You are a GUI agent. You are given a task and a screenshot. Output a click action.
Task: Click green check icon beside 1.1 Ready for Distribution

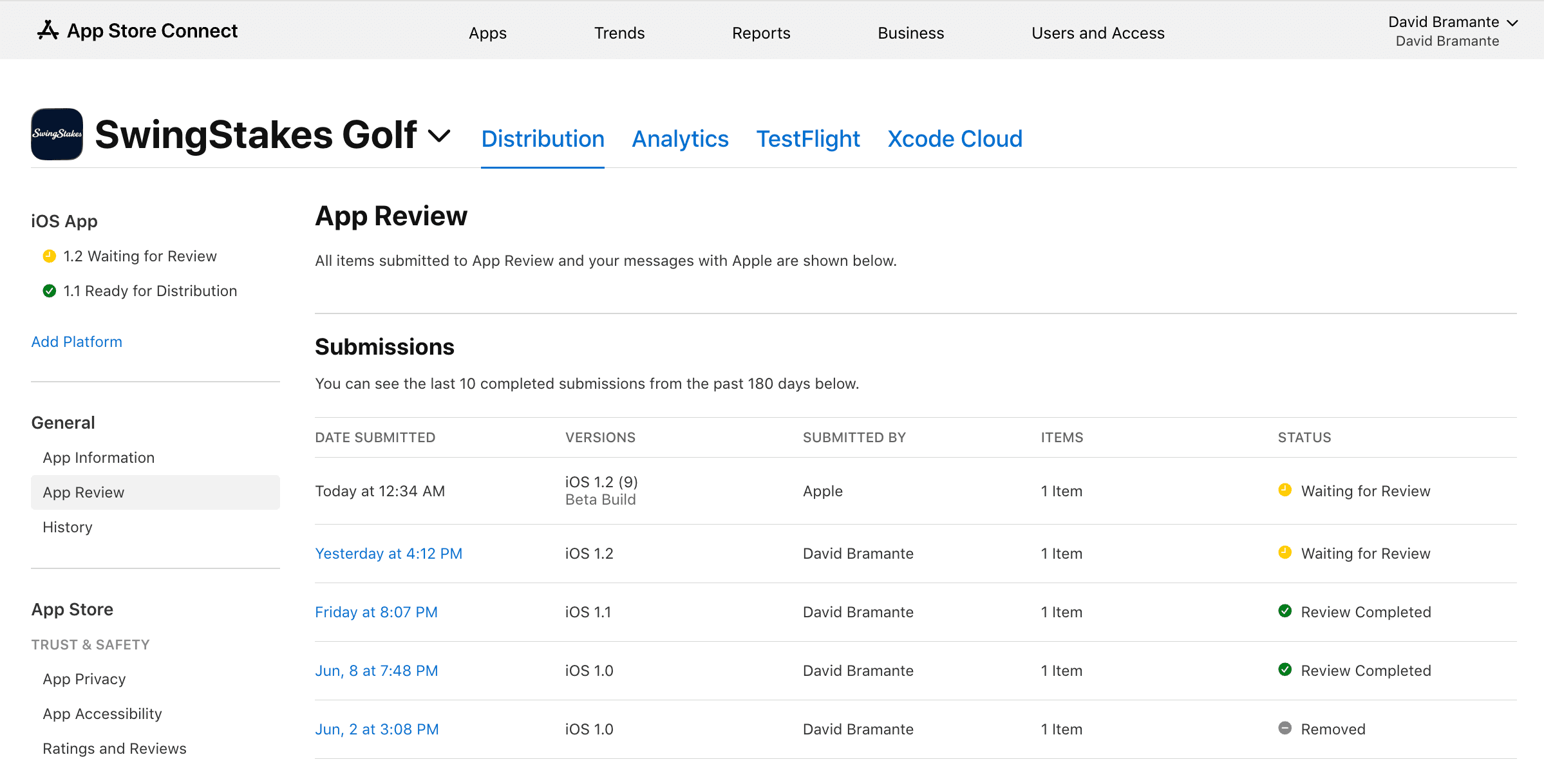(x=49, y=291)
